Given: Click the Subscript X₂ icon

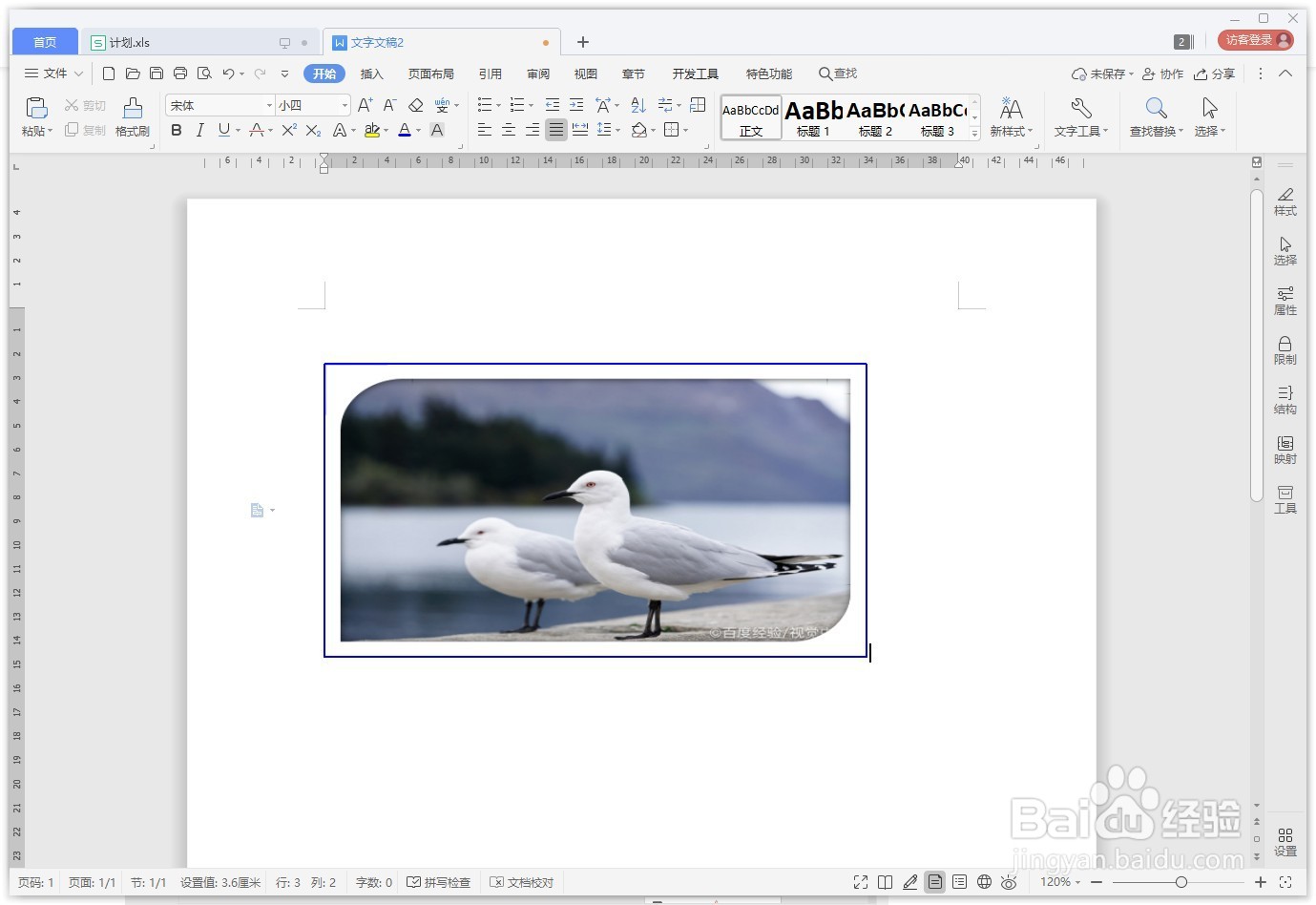Looking at the screenshot, I should [x=313, y=130].
